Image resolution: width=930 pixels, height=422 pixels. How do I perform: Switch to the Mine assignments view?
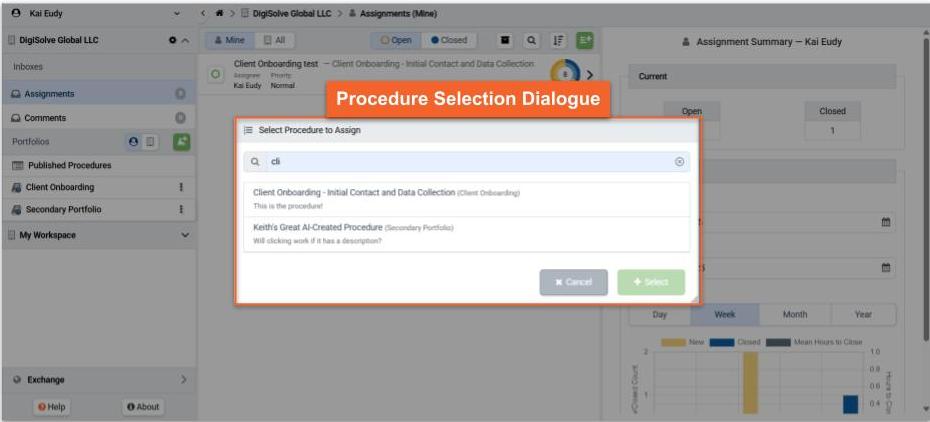point(229,40)
